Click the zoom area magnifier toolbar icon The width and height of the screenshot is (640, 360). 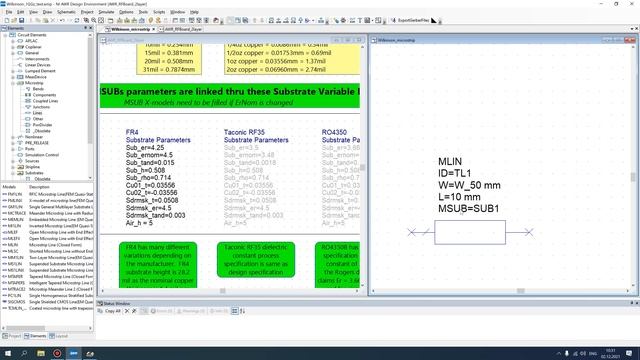[86, 20]
